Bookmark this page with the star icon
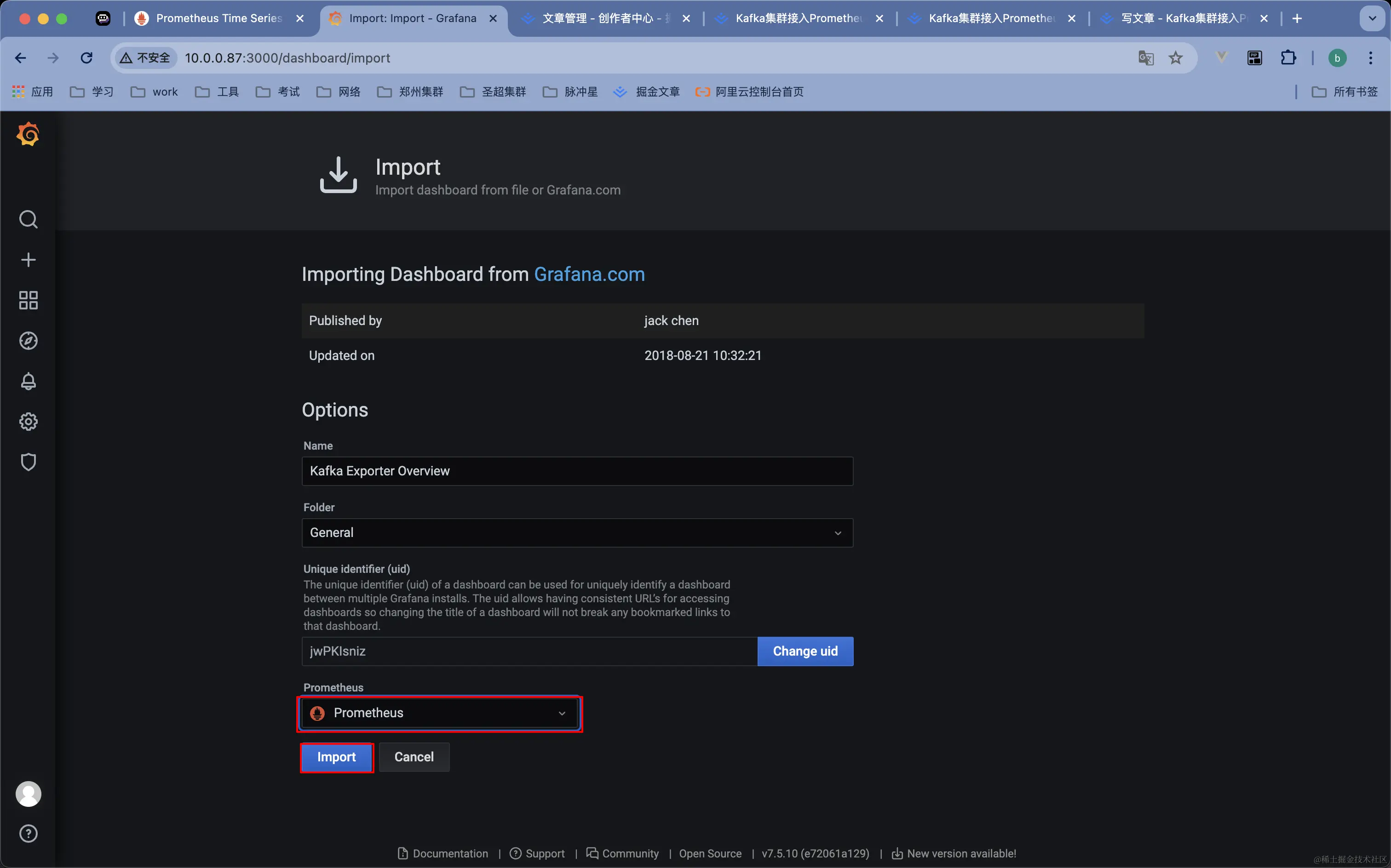1391x868 pixels. click(x=1176, y=58)
